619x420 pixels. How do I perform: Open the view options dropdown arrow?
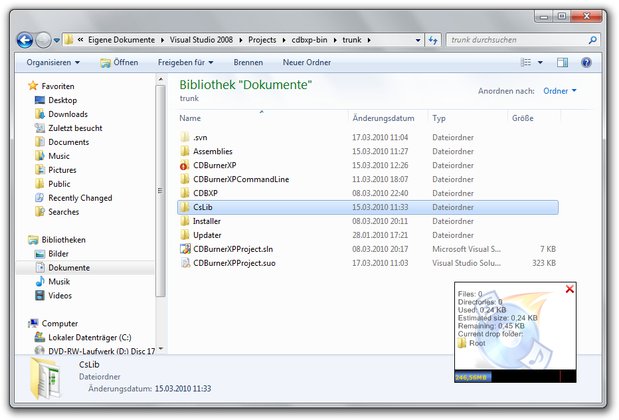540,62
